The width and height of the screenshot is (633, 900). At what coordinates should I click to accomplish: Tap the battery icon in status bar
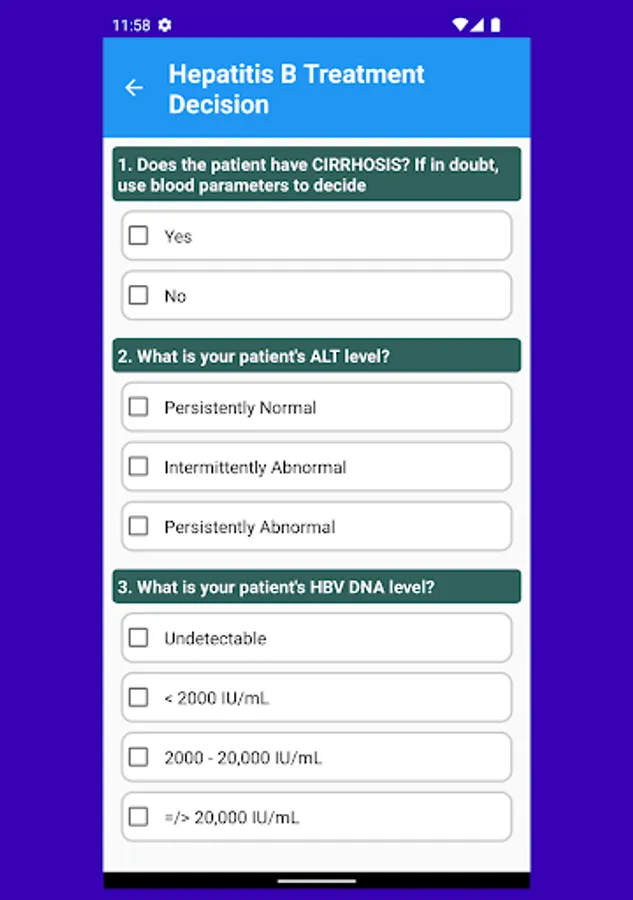coord(495,24)
